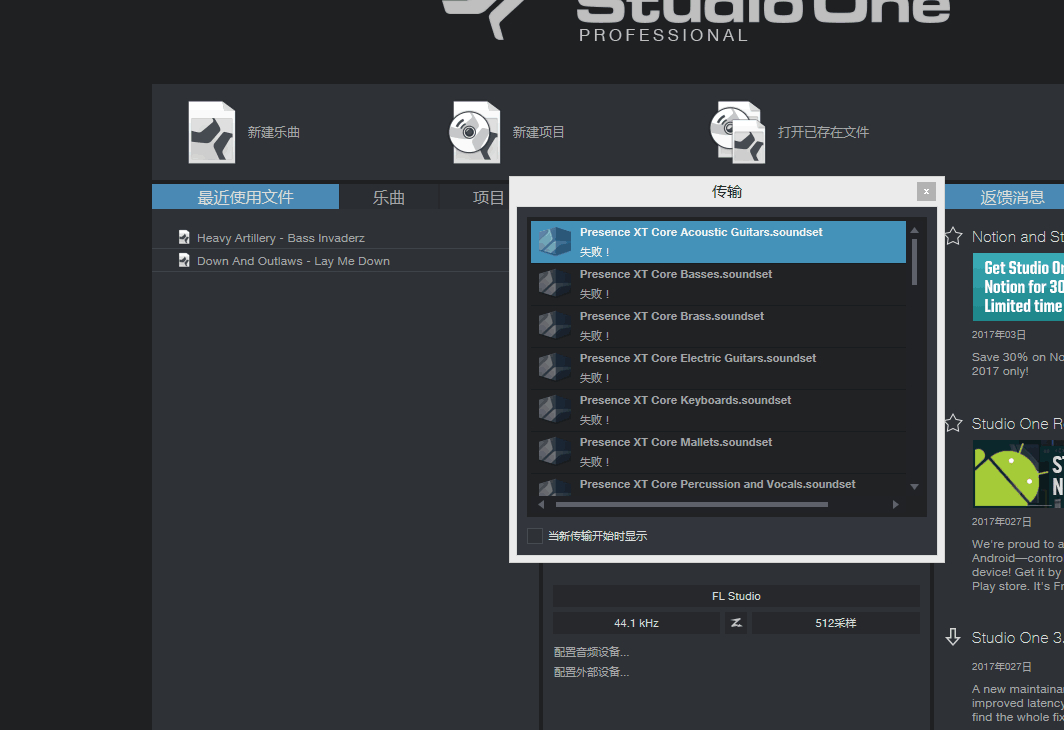Select Presence XT Core Mallets.soundset row
This screenshot has width=1064, height=730.
pos(718,452)
